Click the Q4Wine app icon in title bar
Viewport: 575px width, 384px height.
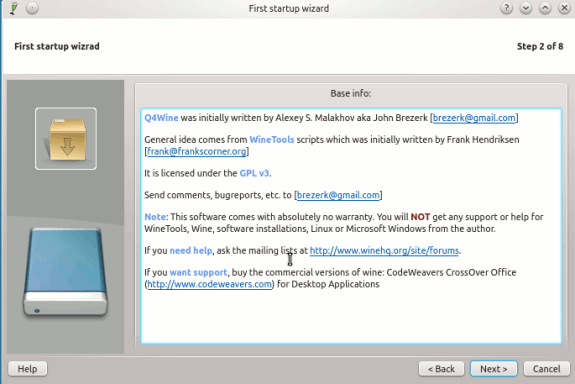coord(14,8)
